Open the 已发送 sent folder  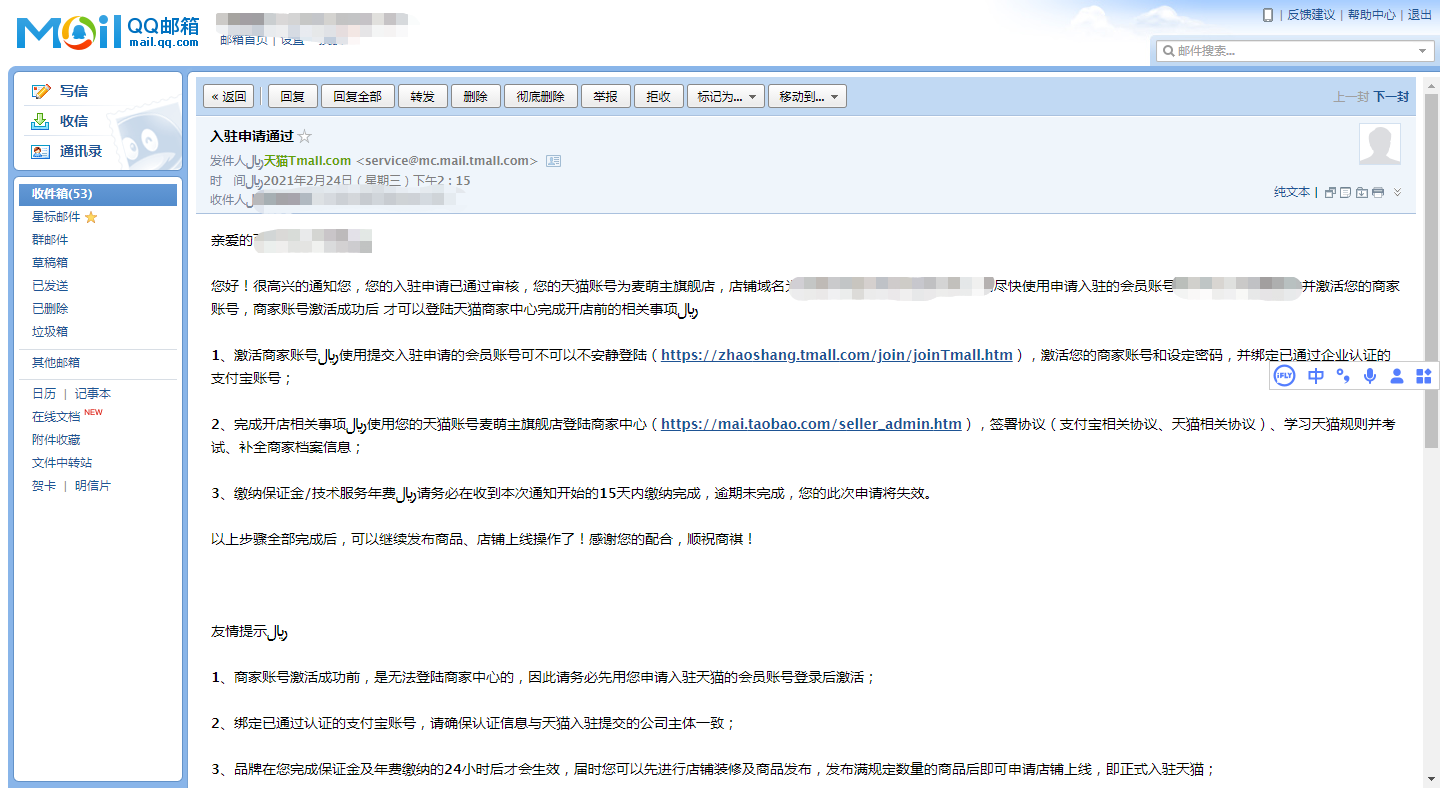point(50,286)
